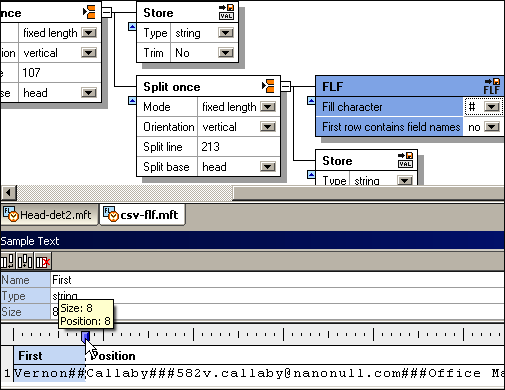The image size is (505, 390).
Task: Click the sample text email v.callaby@nanonull.com
Action: pyautogui.click(x=302, y=373)
